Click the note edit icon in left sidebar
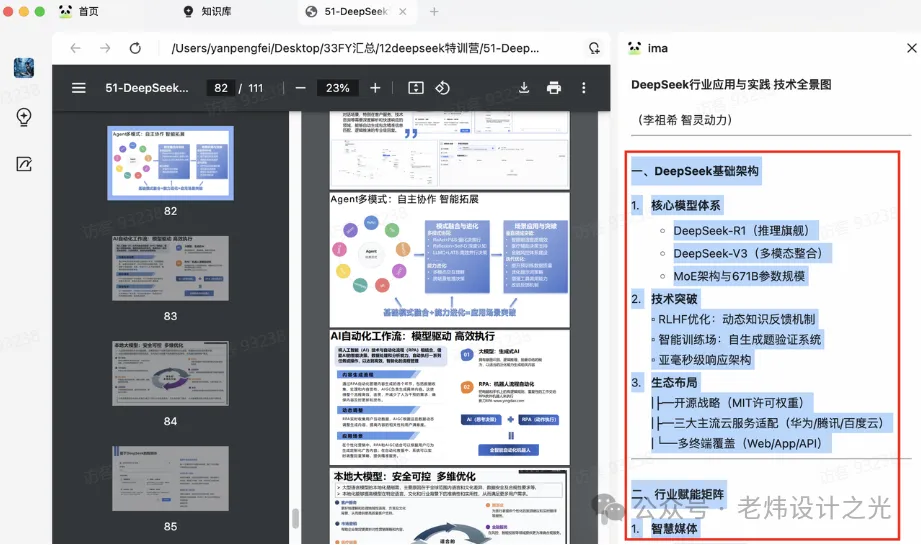Image resolution: width=921 pixels, height=545 pixels. pyautogui.click(x=23, y=164)
